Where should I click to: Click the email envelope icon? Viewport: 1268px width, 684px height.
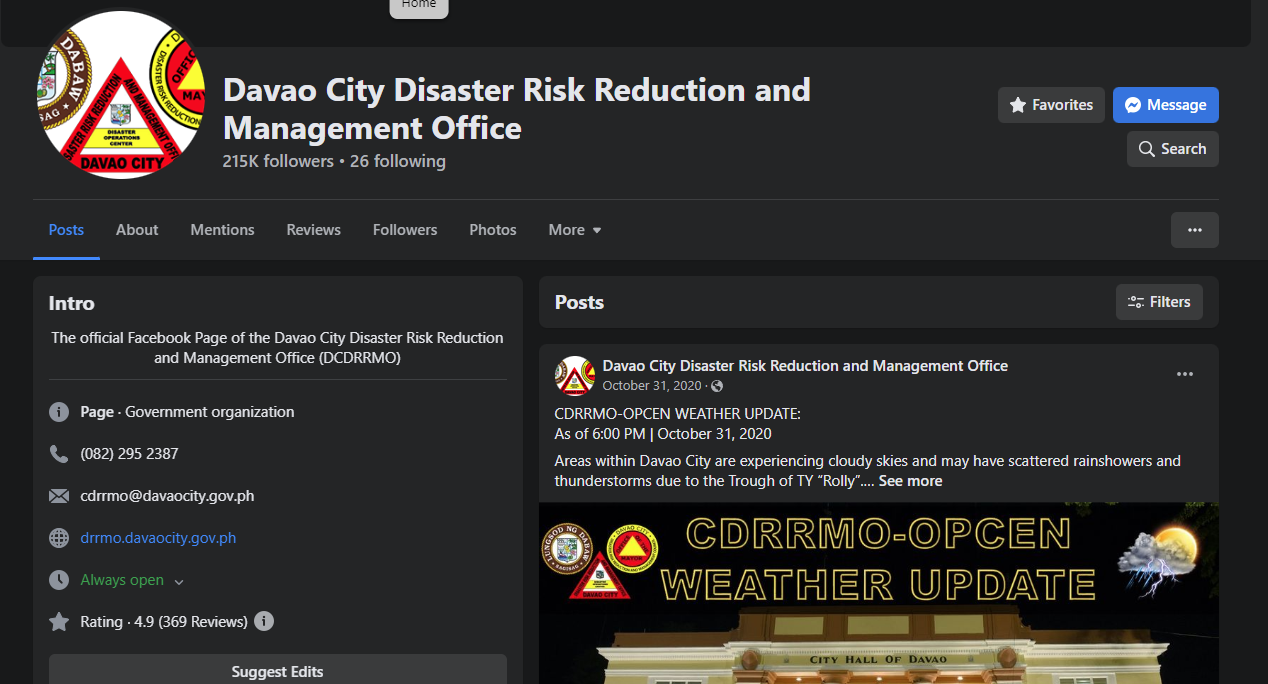click(x=59, y=496)
